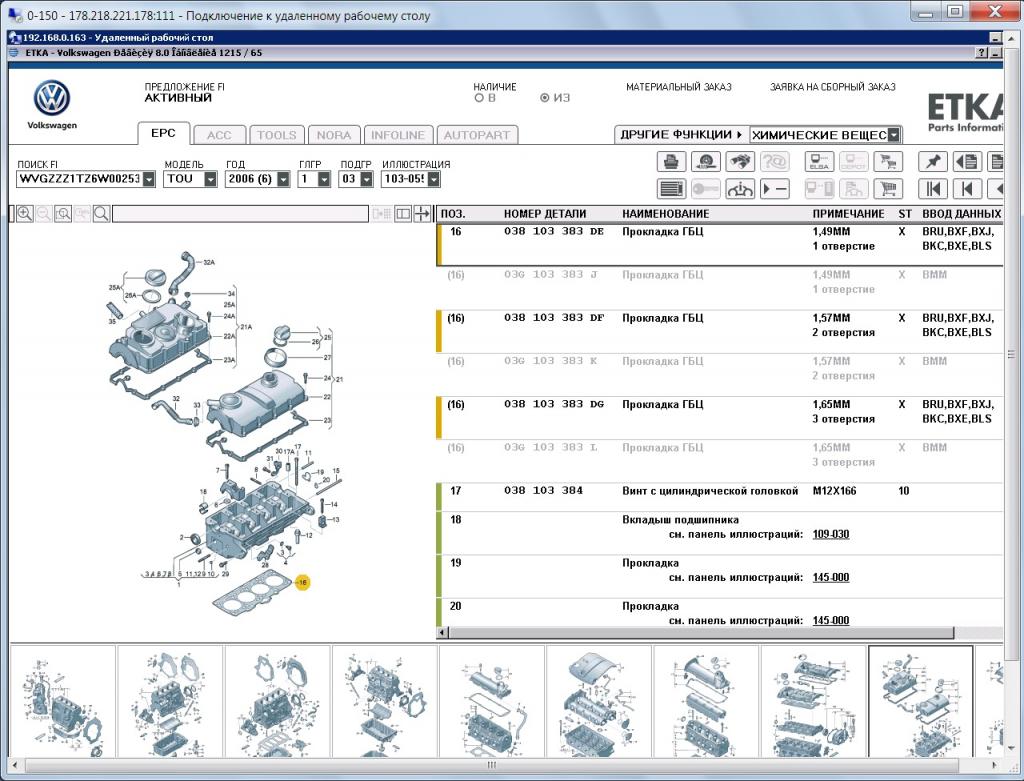Switch to the INFOLINE tab

(398, 135)
